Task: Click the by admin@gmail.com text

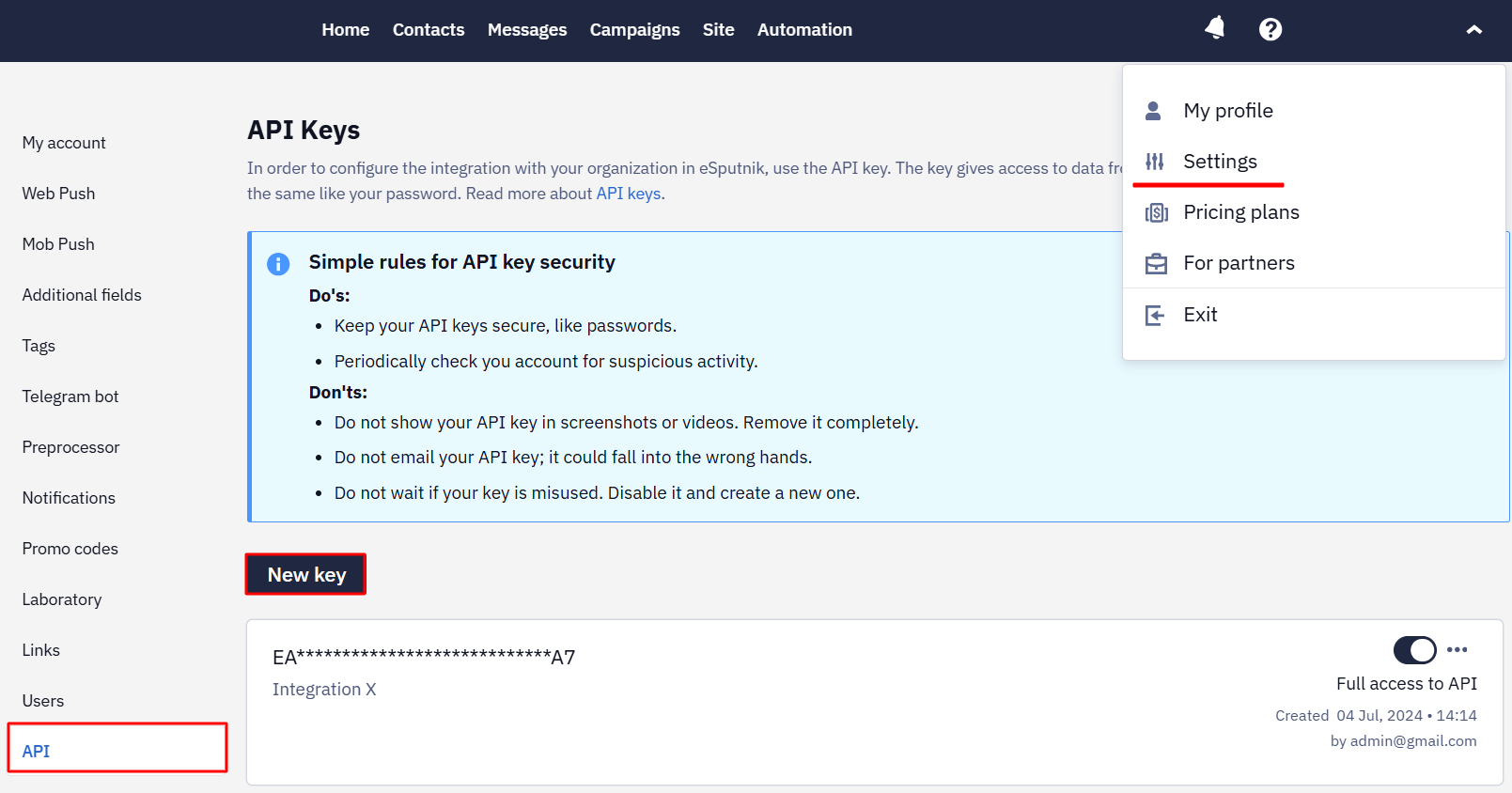Action: (x=1404, y=741)
